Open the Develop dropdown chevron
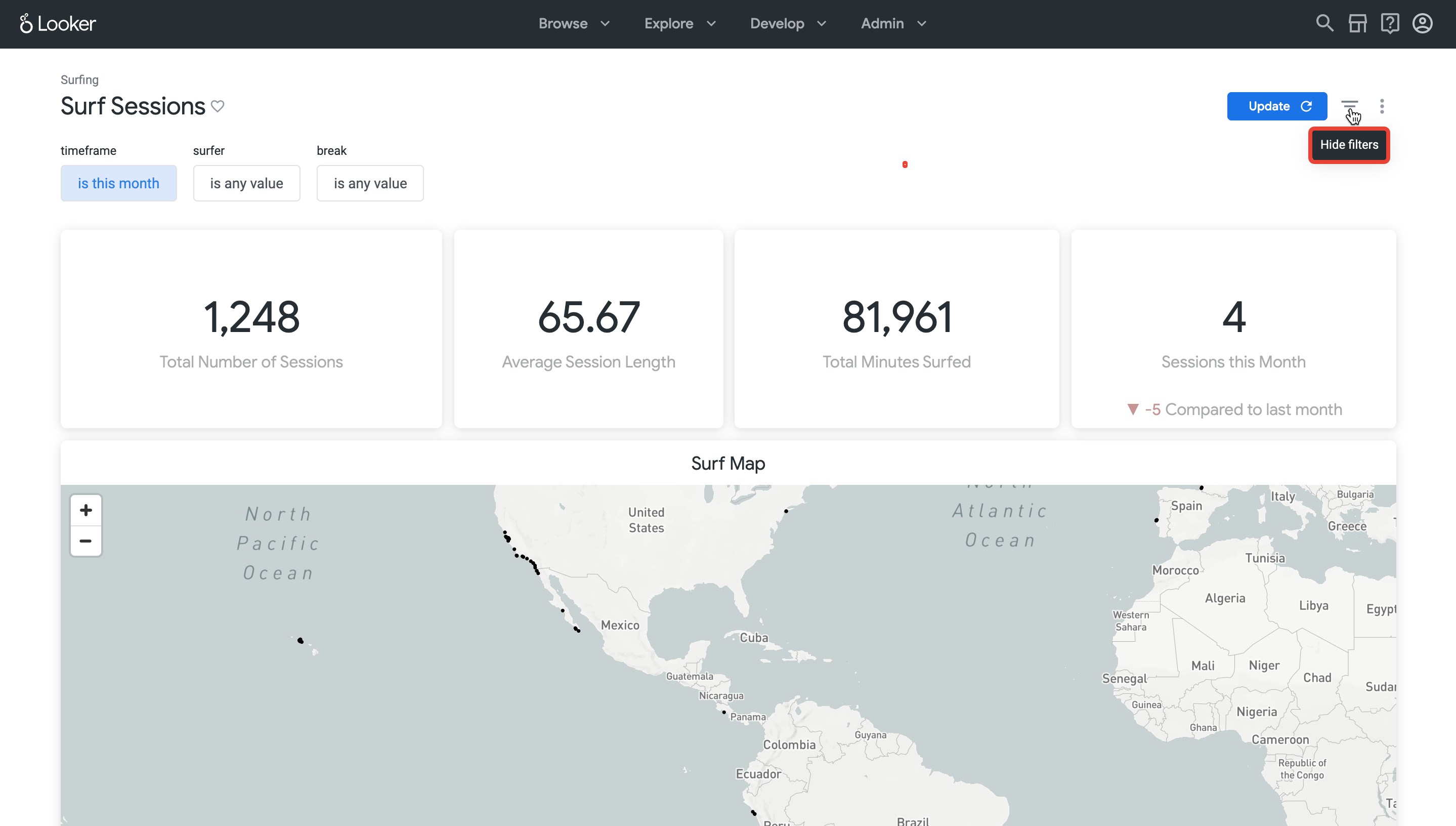This screenshot has width=1456, height=826. point(822,24)
